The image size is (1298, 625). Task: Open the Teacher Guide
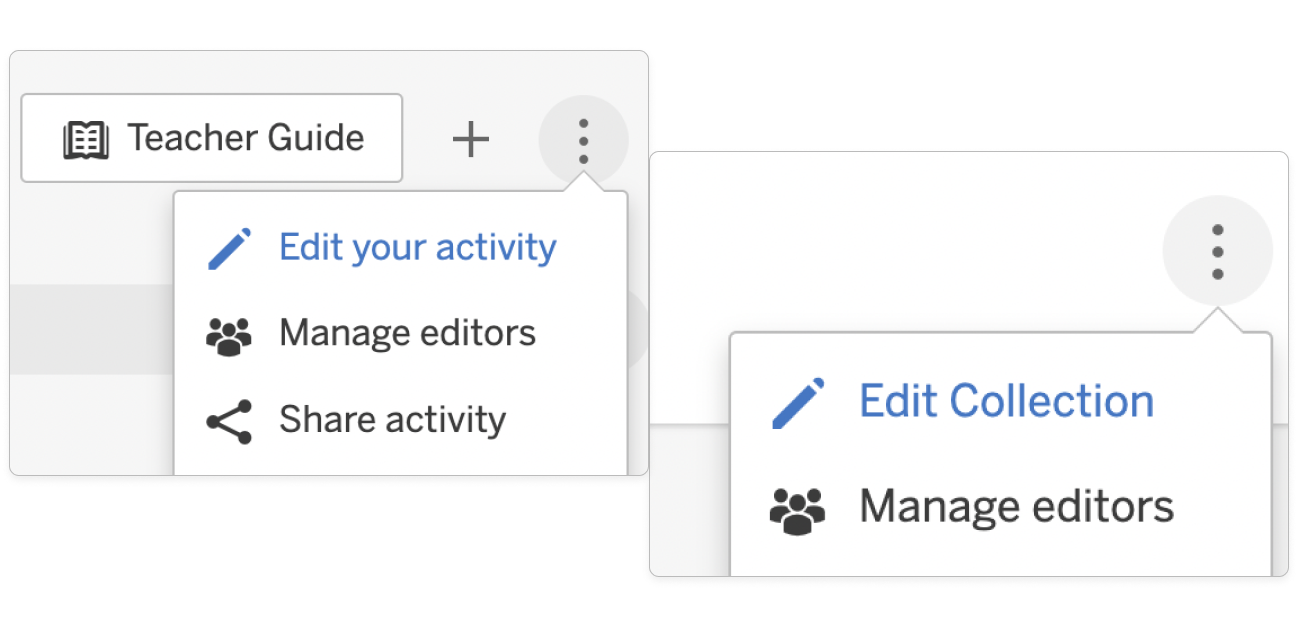point(212,138)
